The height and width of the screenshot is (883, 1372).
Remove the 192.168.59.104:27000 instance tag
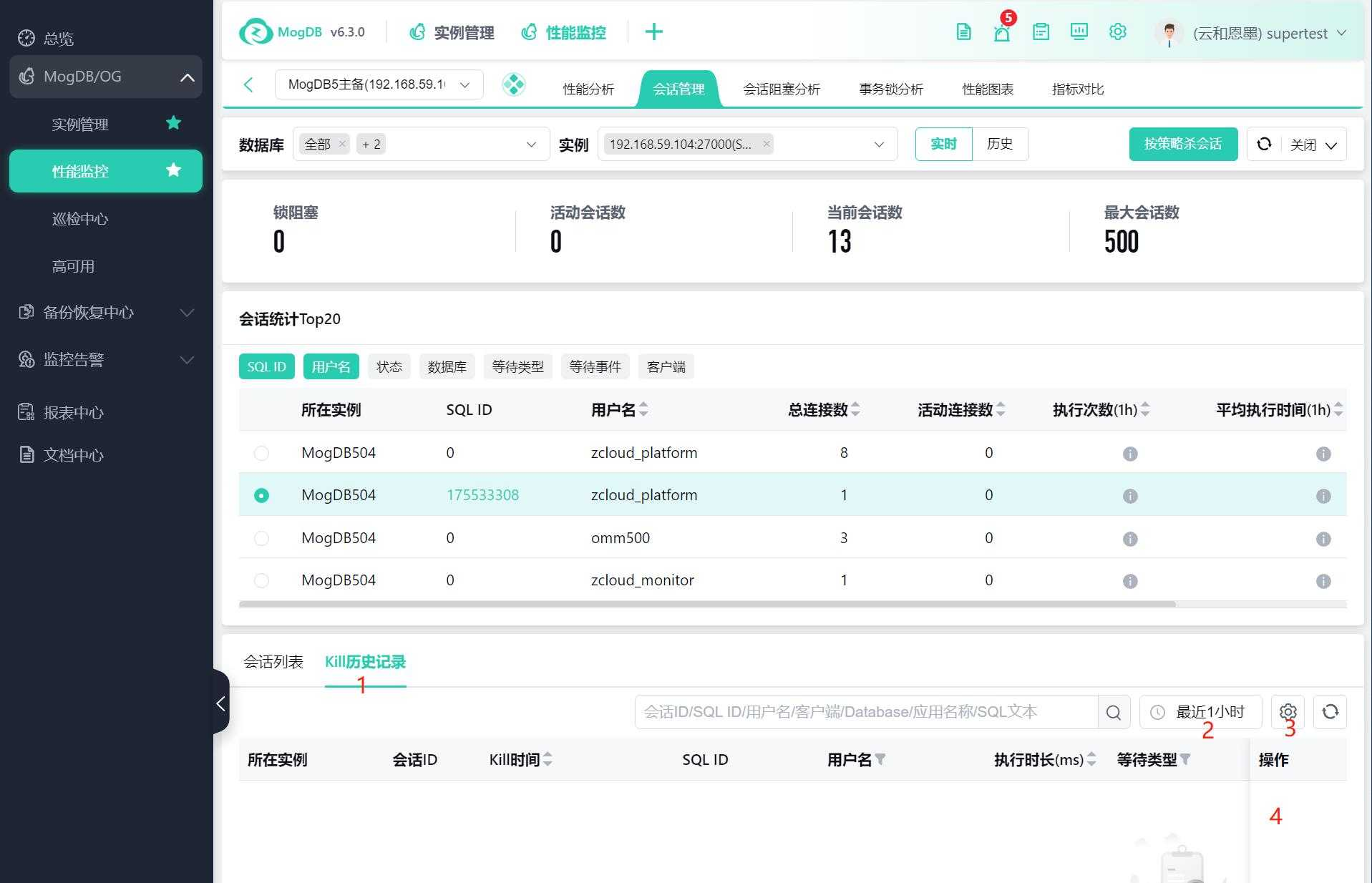pyautogui.click(x=767, y=144)
